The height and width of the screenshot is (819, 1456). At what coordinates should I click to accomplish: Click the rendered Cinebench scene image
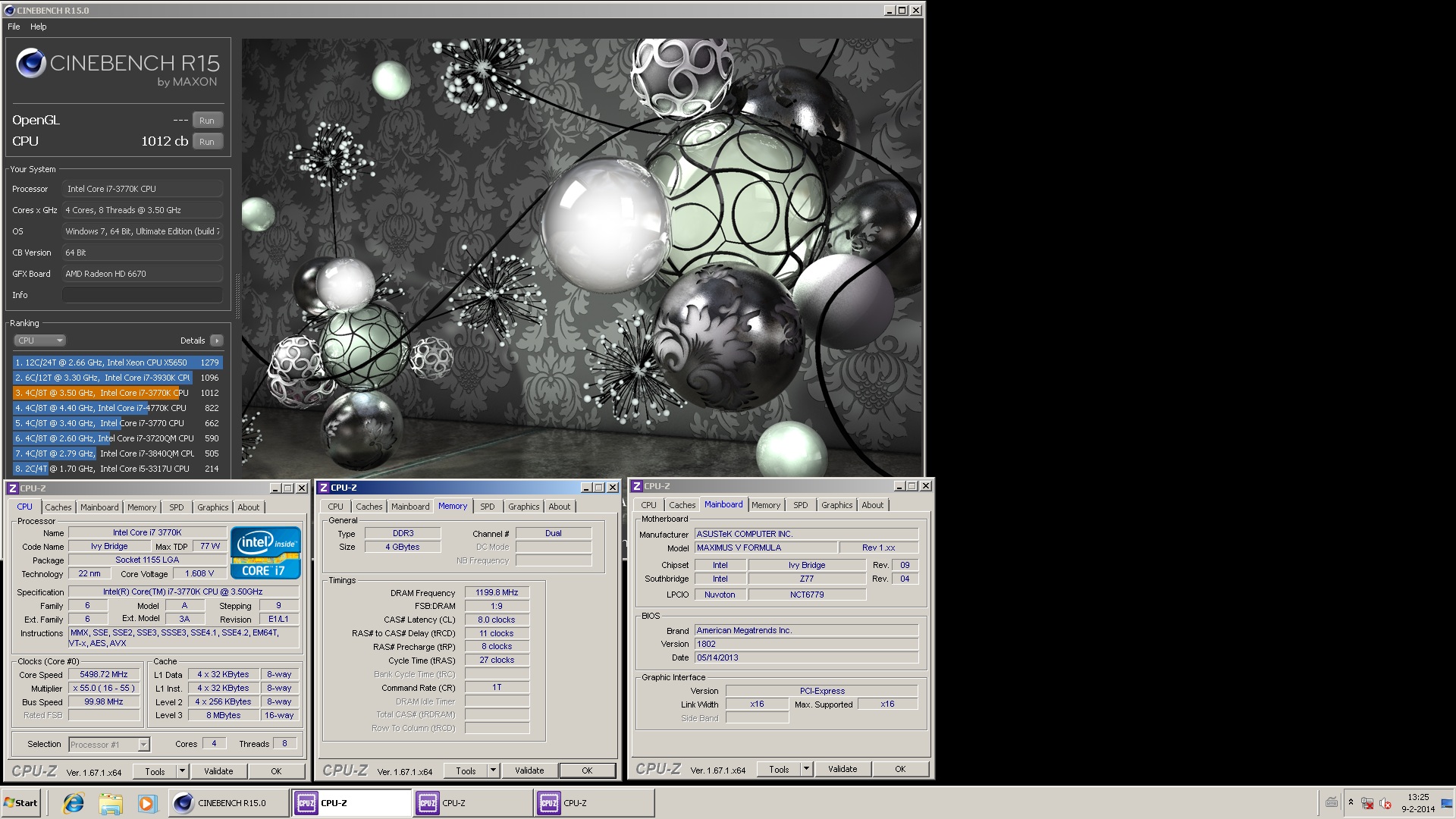(582, 258)
